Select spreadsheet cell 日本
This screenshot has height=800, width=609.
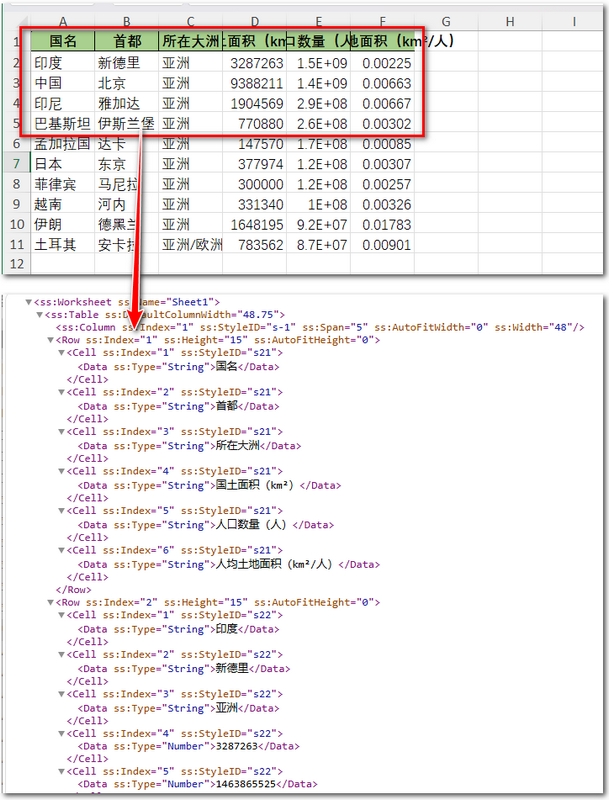tap(63, 164)
